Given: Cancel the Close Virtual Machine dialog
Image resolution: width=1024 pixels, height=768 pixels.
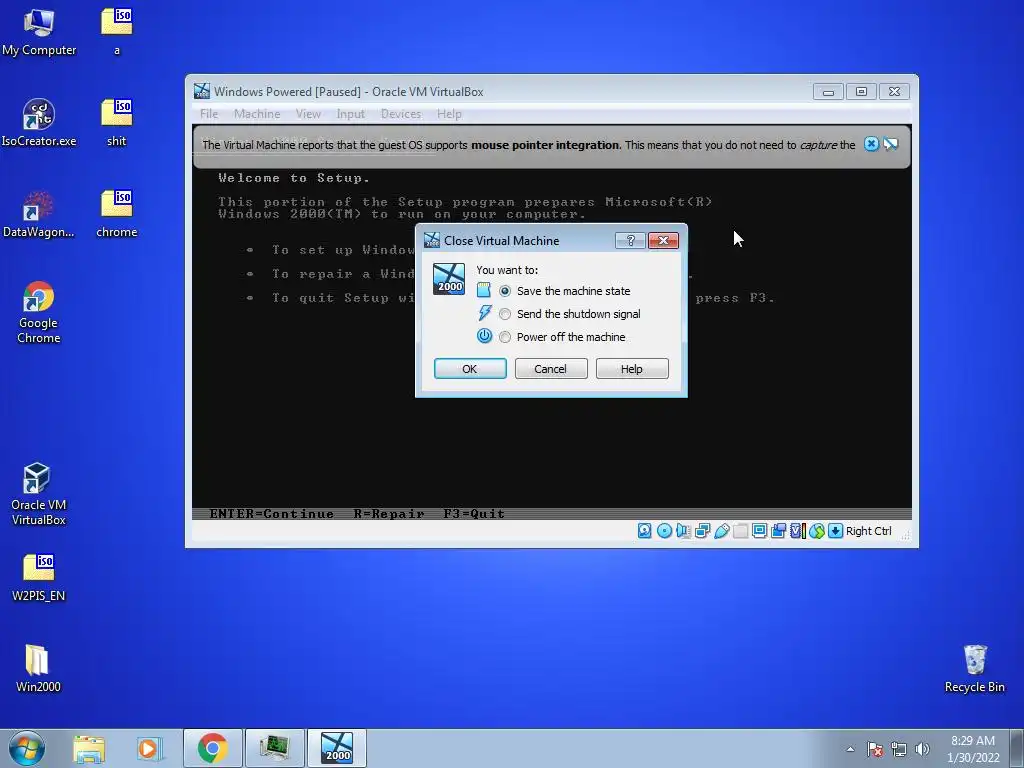Looking at the screenshot, I should coord(551,368).
